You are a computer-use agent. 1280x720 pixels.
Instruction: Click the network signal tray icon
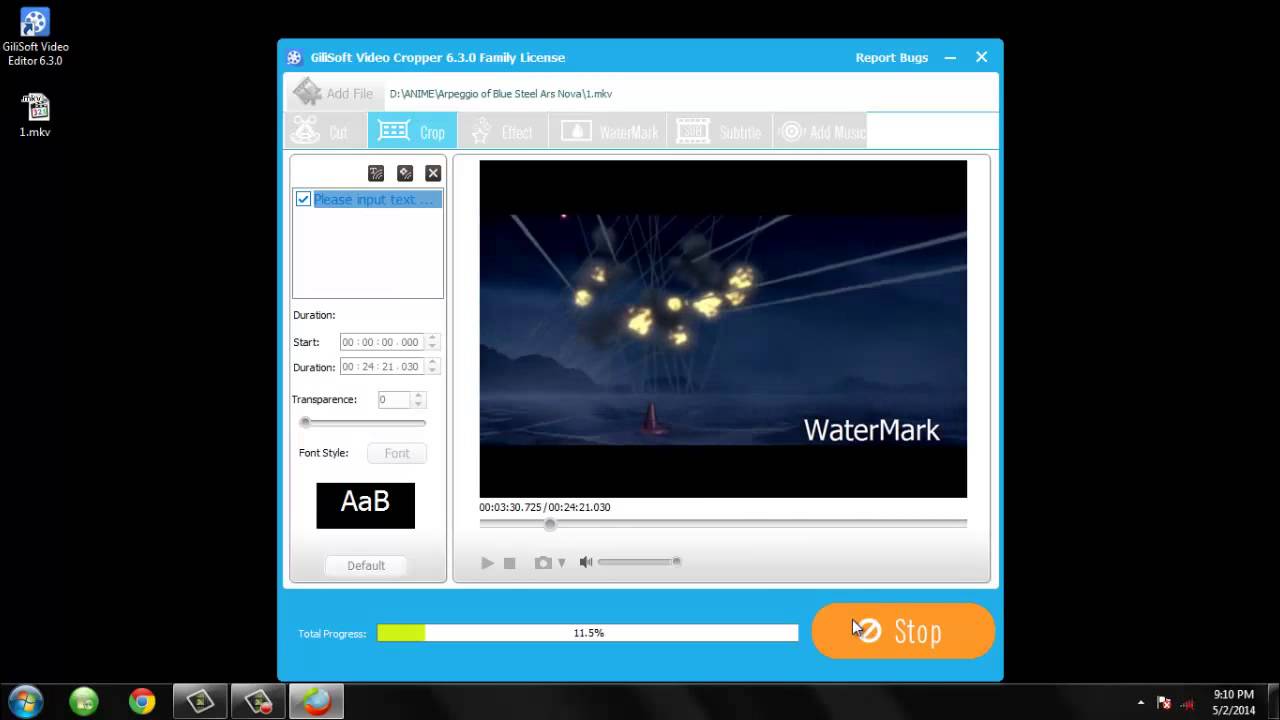1188,702
